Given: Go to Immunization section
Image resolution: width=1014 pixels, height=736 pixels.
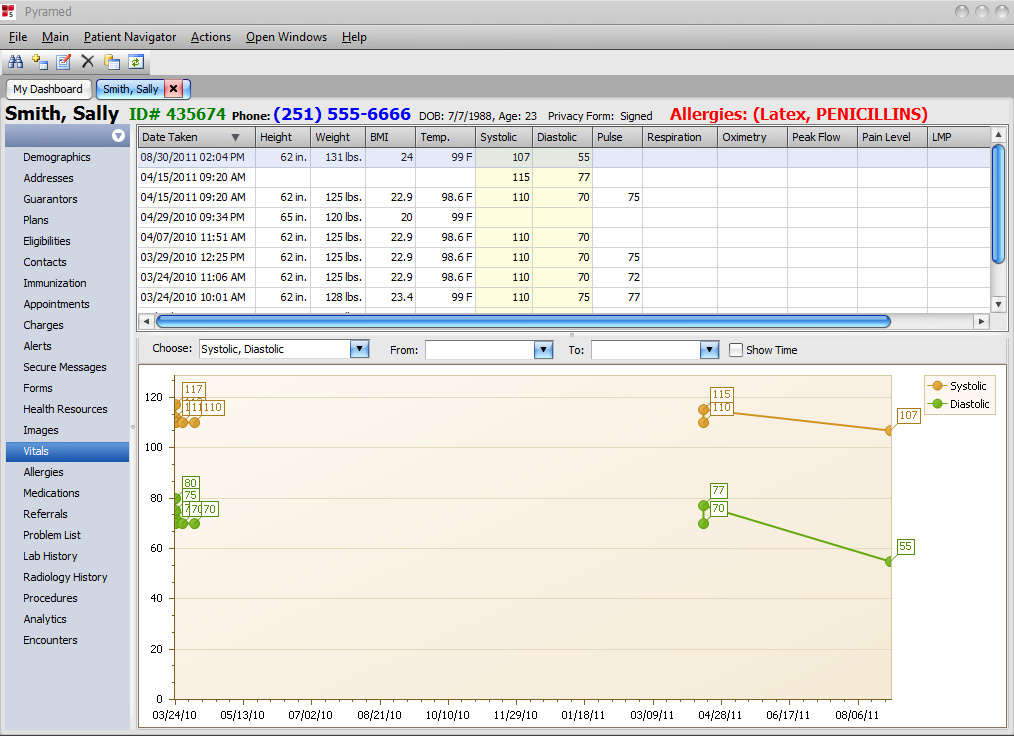Looking at the screenshot, I should pos(55,283).
